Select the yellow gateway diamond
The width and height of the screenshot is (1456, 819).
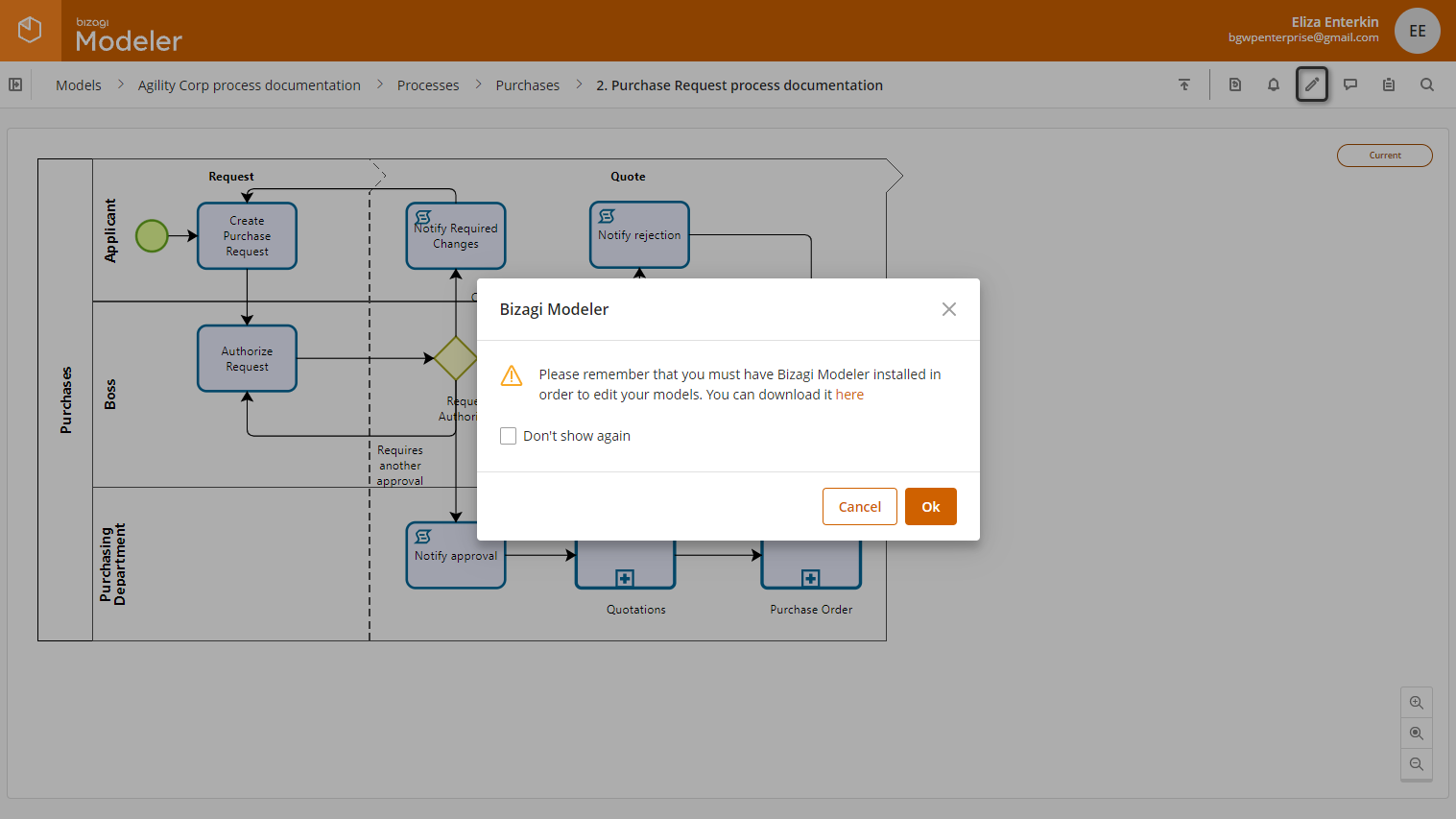point(456,358)
